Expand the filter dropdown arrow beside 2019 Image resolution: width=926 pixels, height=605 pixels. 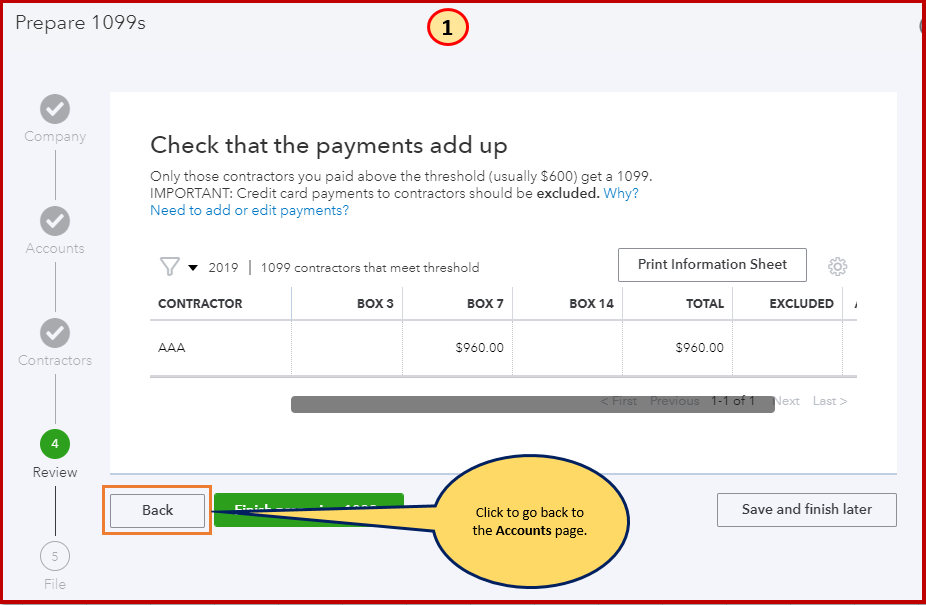[x=193, y=268]
